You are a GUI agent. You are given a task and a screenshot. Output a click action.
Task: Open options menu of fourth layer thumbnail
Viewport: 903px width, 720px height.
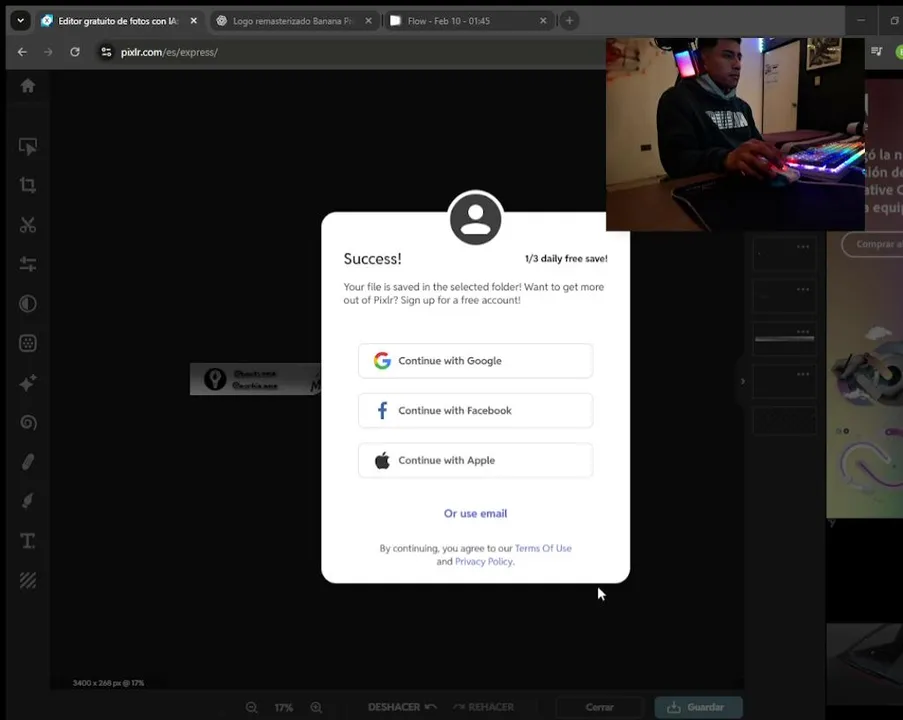coord(803,374)
